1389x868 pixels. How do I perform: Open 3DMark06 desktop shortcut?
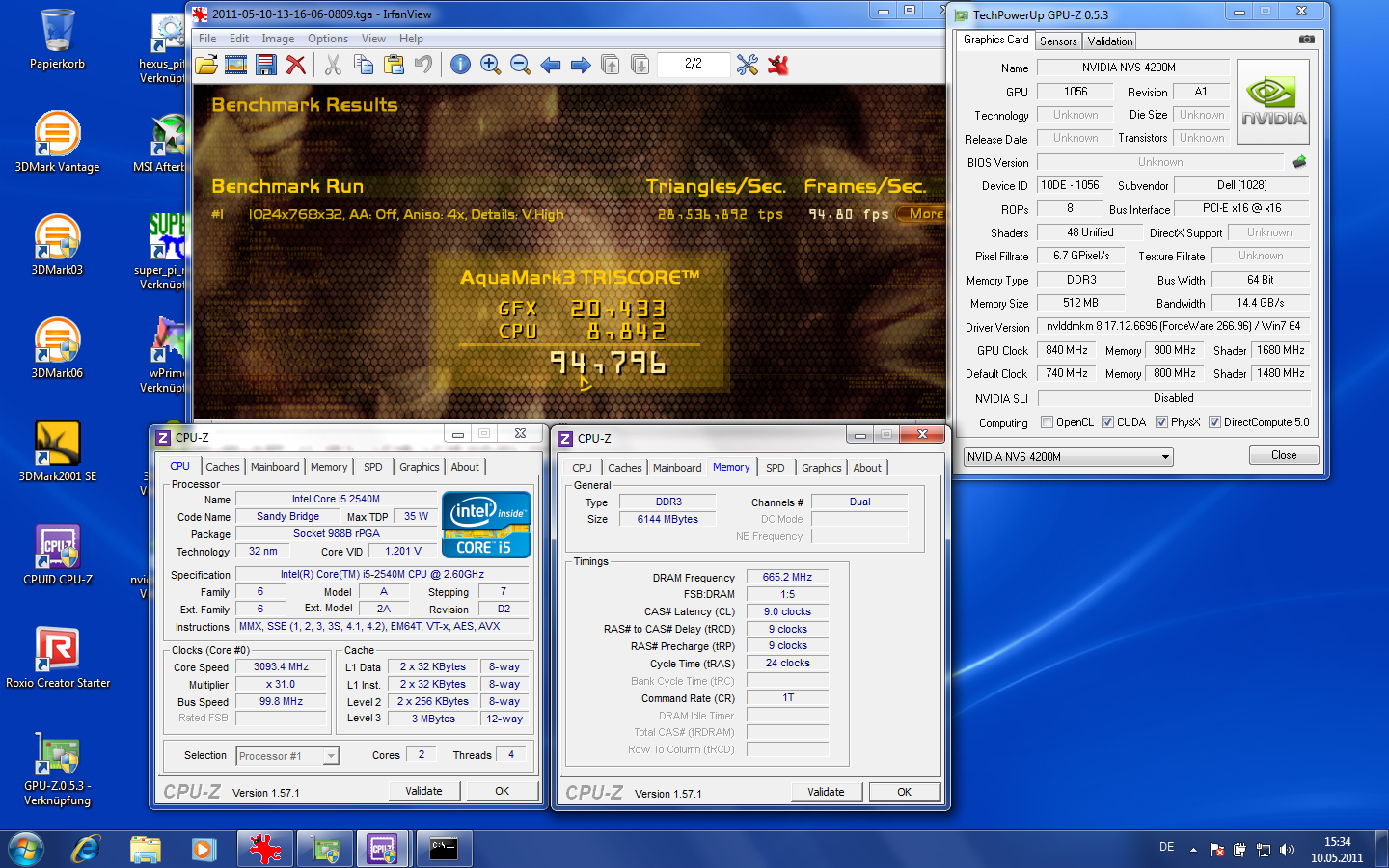click(57, 347)
